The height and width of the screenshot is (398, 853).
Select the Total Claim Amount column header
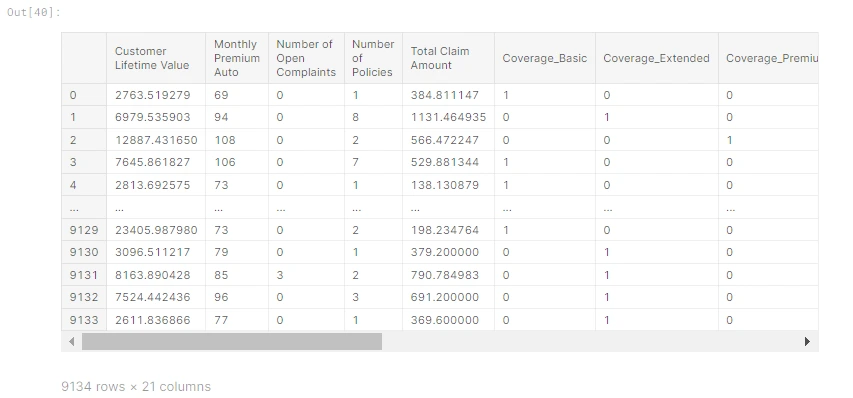[x=440, y=58]
